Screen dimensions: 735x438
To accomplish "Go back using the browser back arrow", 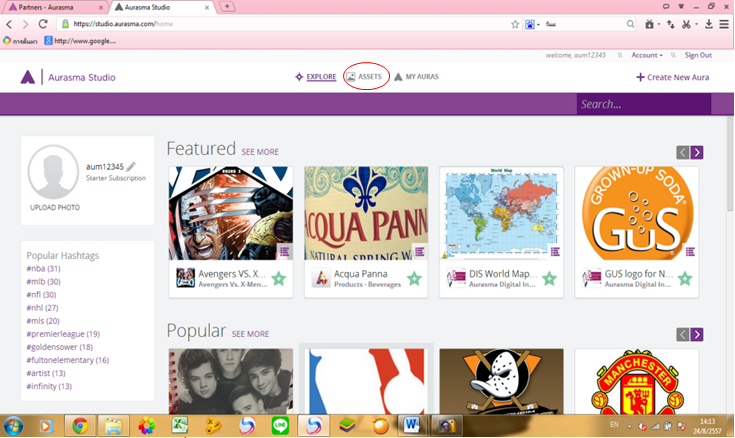I will (9, 24).
